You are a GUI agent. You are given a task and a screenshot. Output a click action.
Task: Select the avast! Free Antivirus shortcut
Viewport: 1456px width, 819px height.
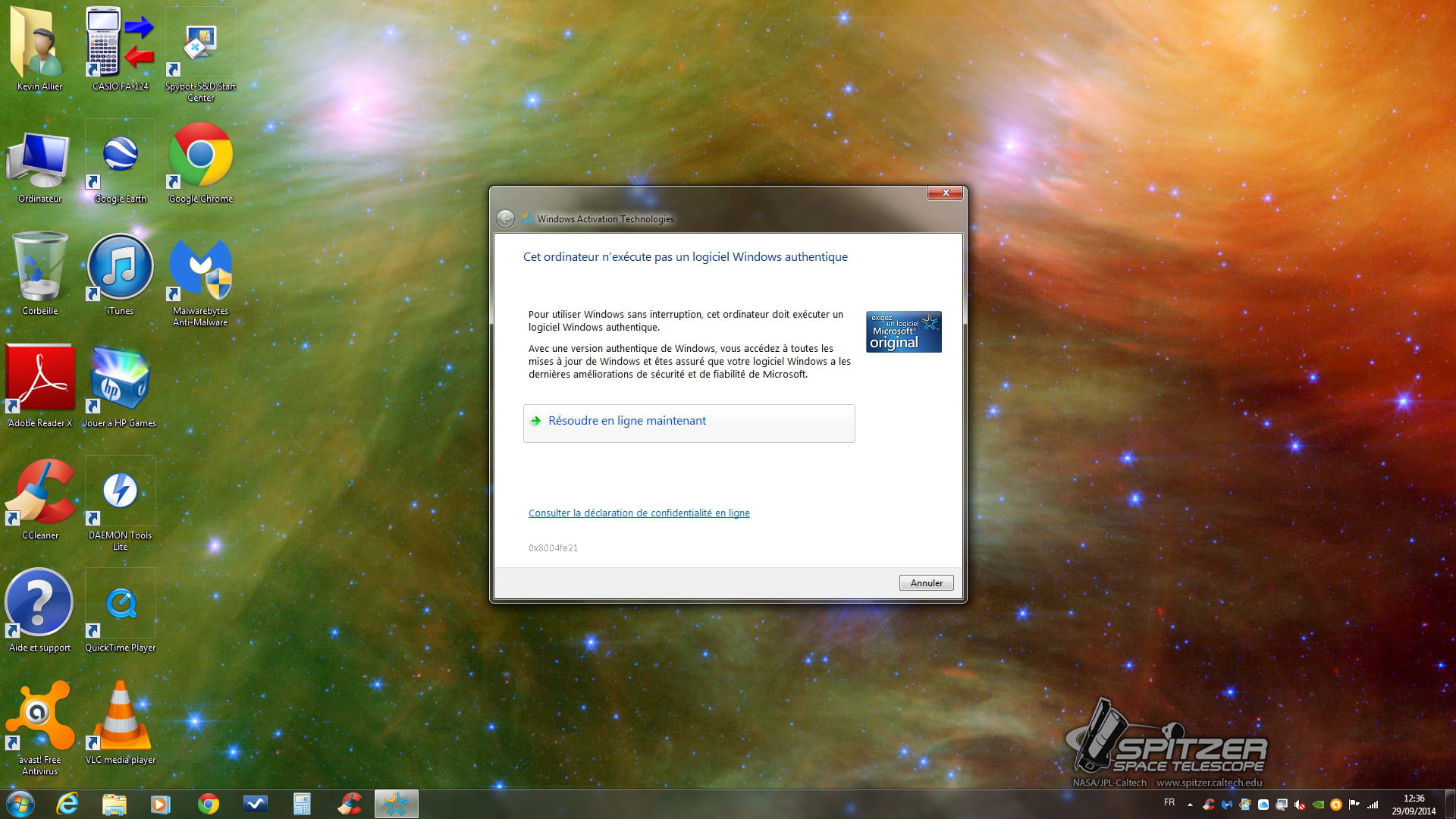pyautogui.click(x=39, y=729)
